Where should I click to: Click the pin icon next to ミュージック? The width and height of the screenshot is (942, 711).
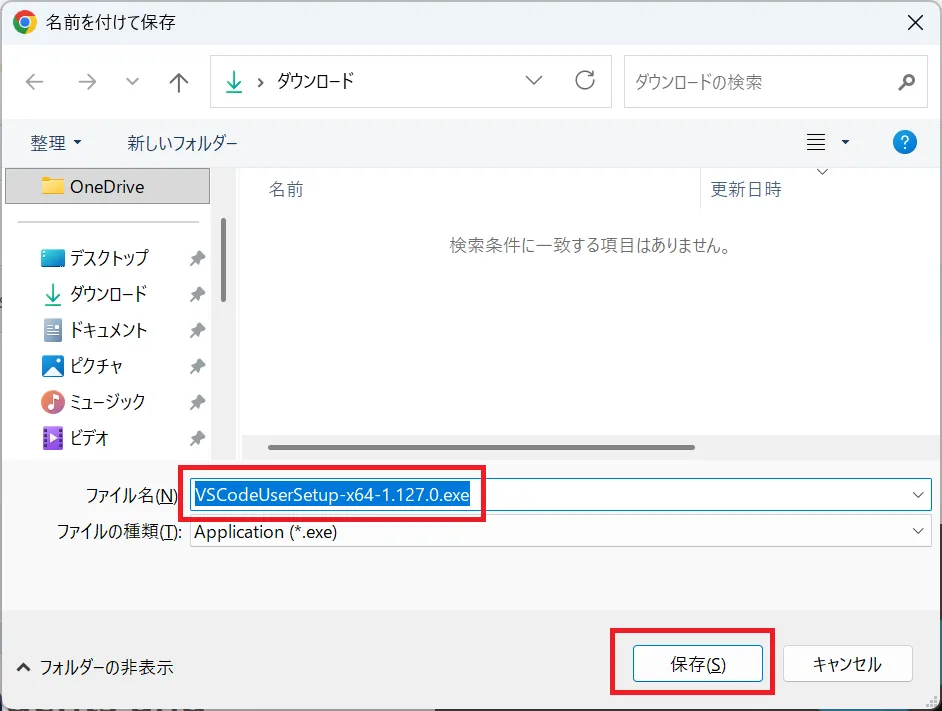[197, 403]
